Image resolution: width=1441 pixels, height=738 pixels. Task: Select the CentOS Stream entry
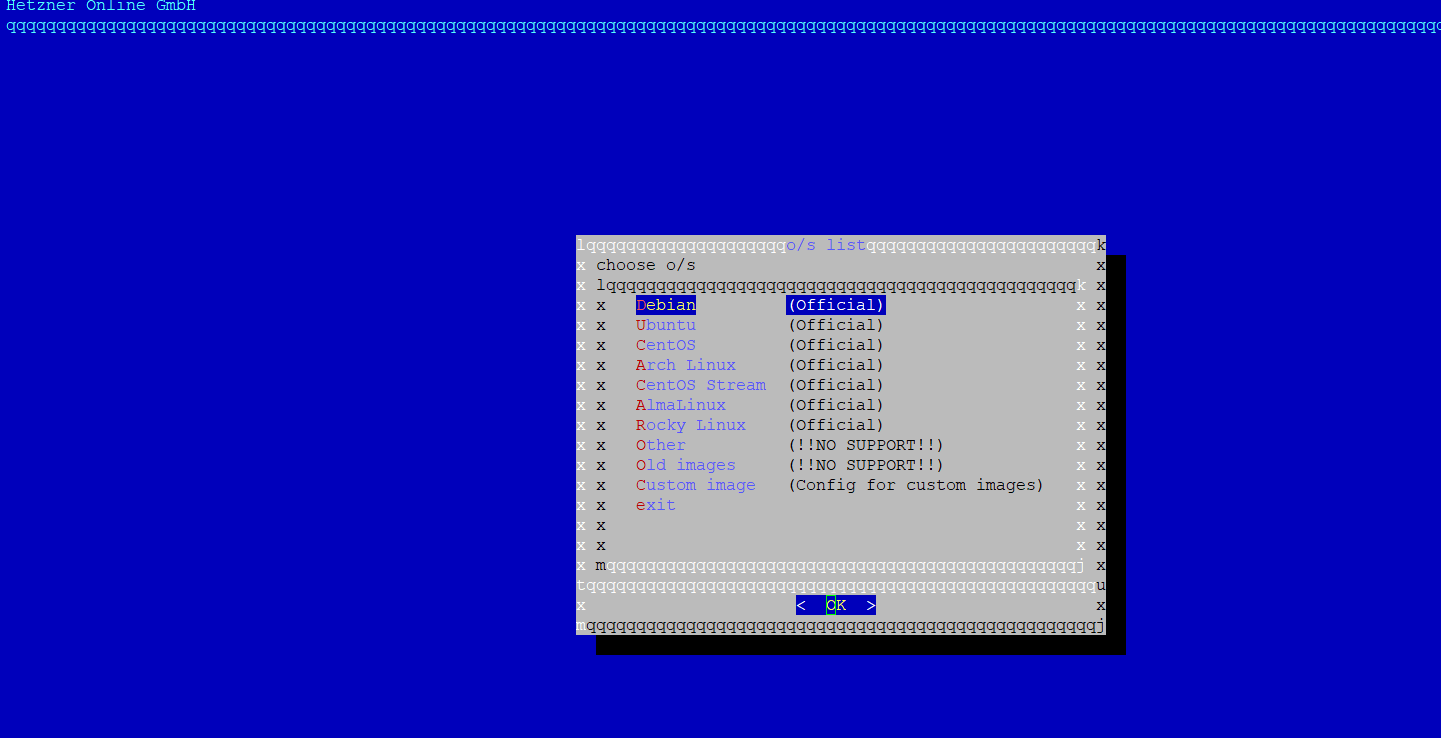701,385
